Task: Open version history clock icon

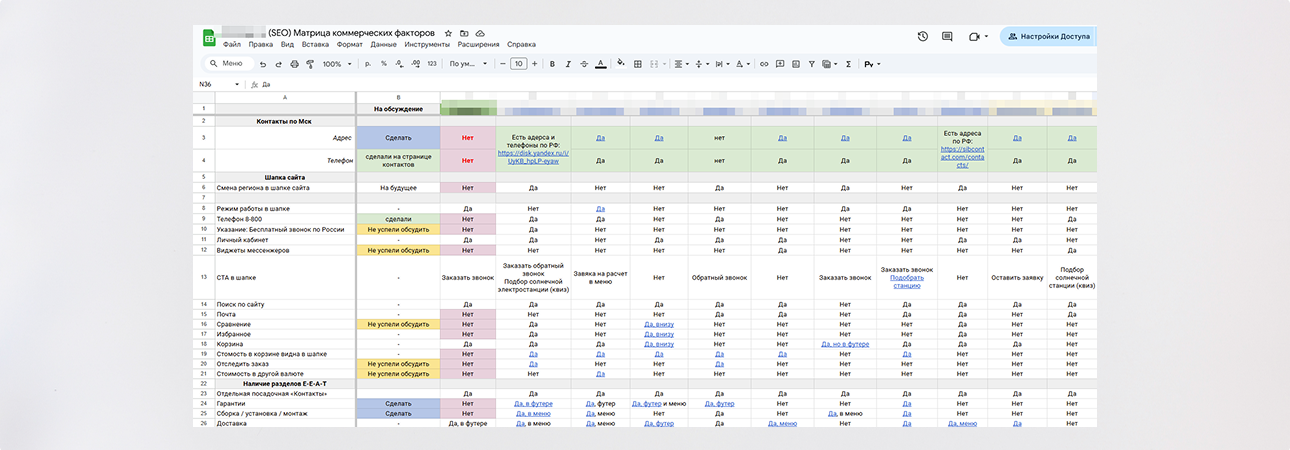Action: (922, 36)
